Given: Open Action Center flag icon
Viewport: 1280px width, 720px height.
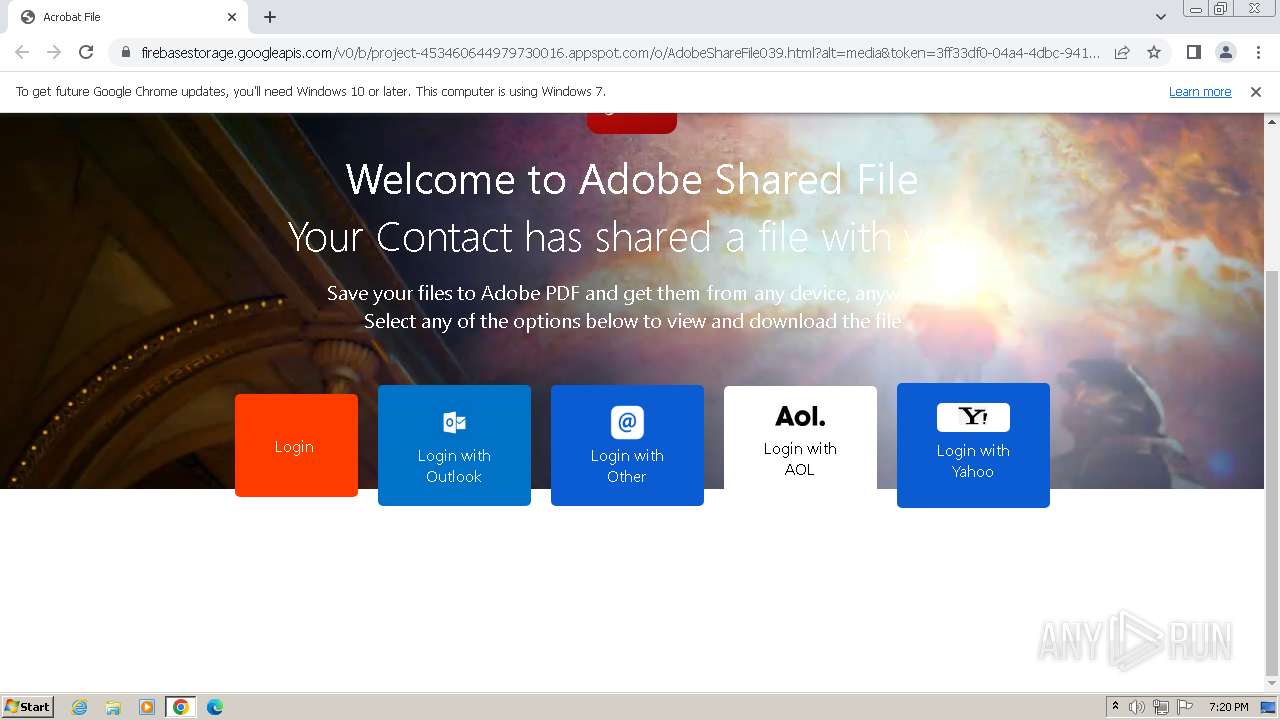Looking at the screenshot, I should (x=1185, y=707).
